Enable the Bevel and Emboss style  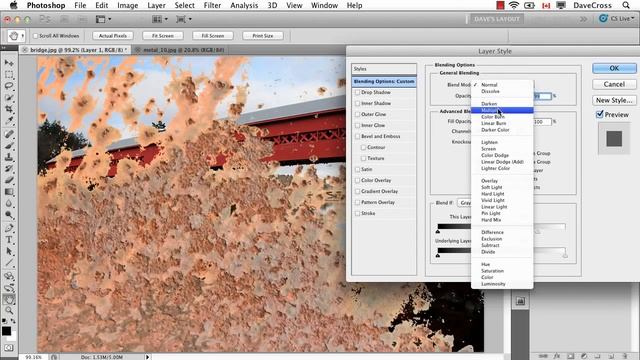tap(358, 137)
